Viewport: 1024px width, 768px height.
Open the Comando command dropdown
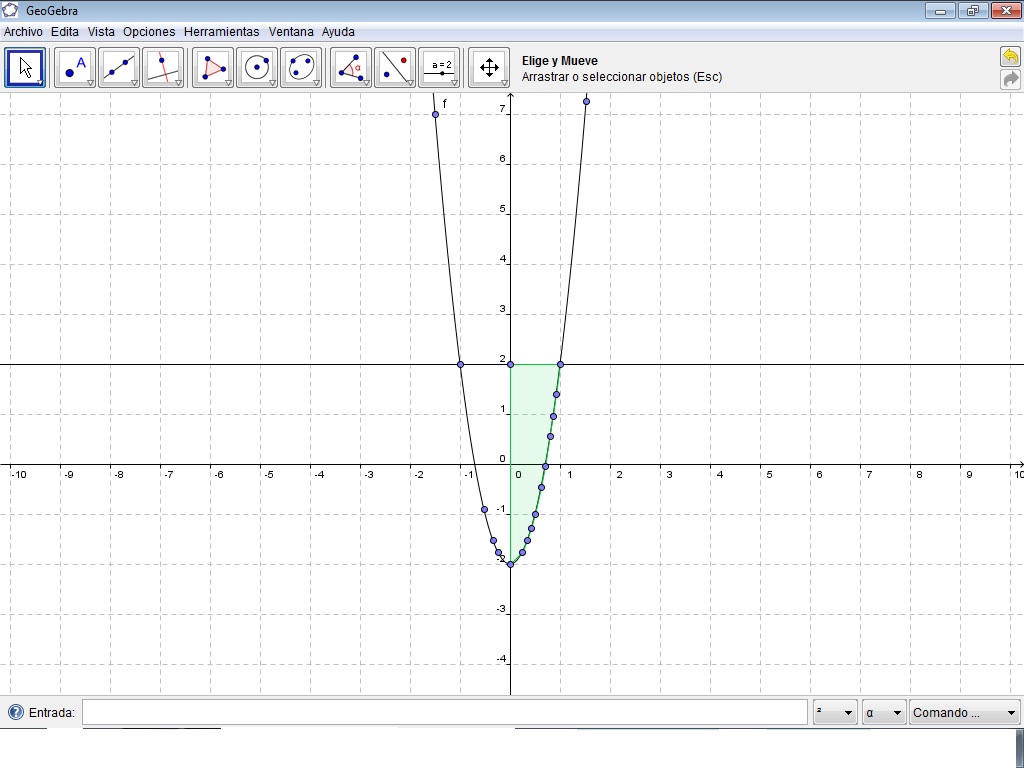(962, 712)
